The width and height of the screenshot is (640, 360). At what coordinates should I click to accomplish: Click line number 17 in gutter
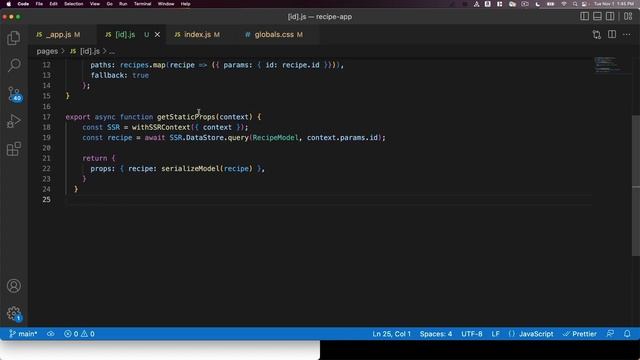47,117
